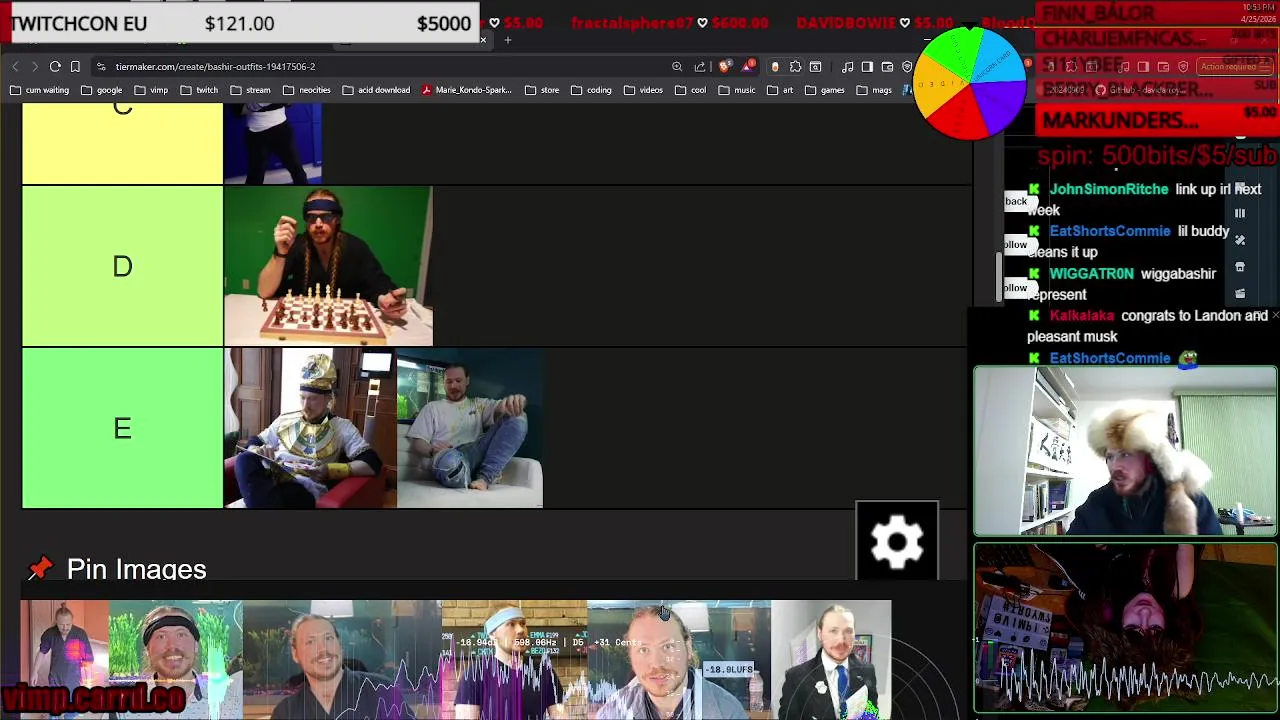Open the tier list settings gear
Screen dimensions: 1280x720
pyautogui.click(x=897, y=541)
